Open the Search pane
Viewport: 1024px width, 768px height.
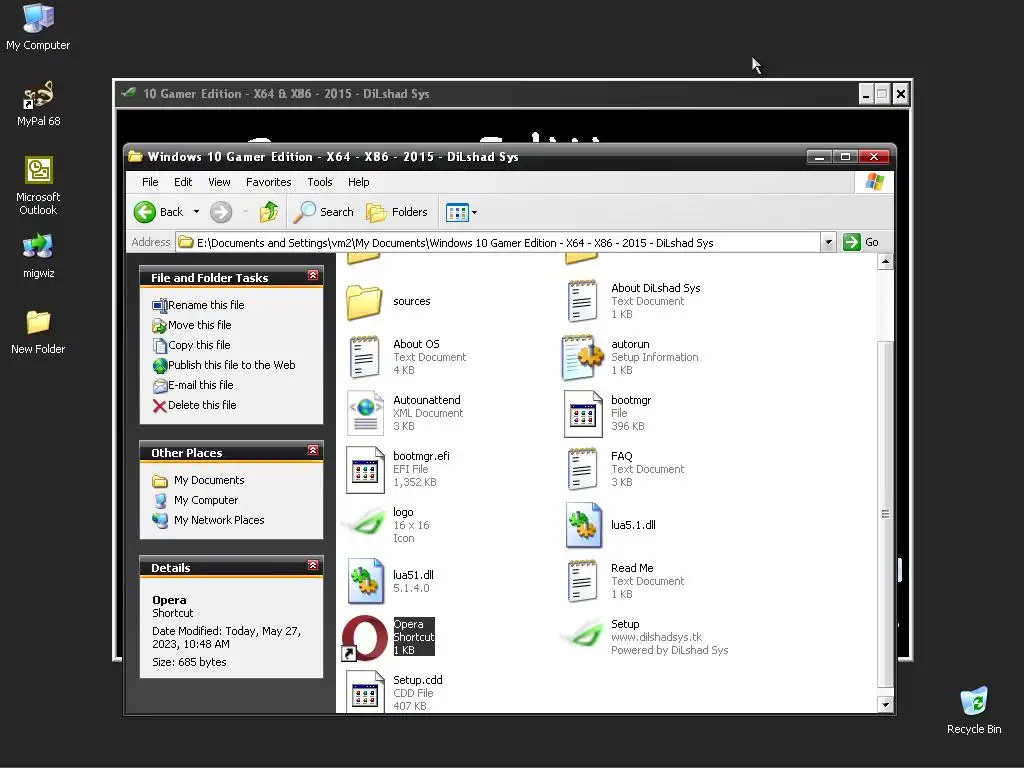coord(323,212)
